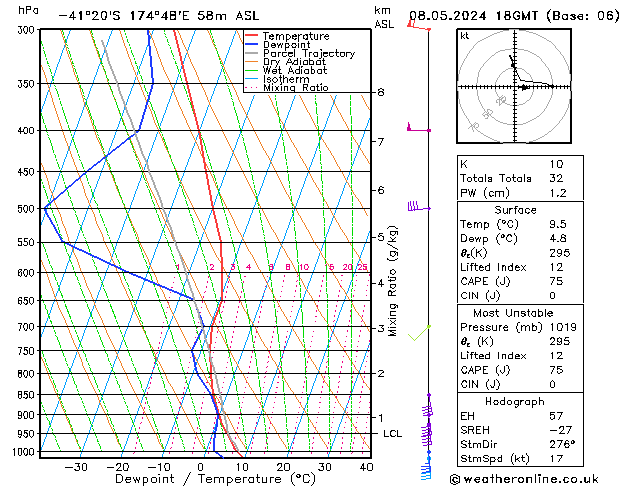Click the Dewpoint / Temperature axis label
Viewport: 629px width, 486px height.
coord(215,479)
